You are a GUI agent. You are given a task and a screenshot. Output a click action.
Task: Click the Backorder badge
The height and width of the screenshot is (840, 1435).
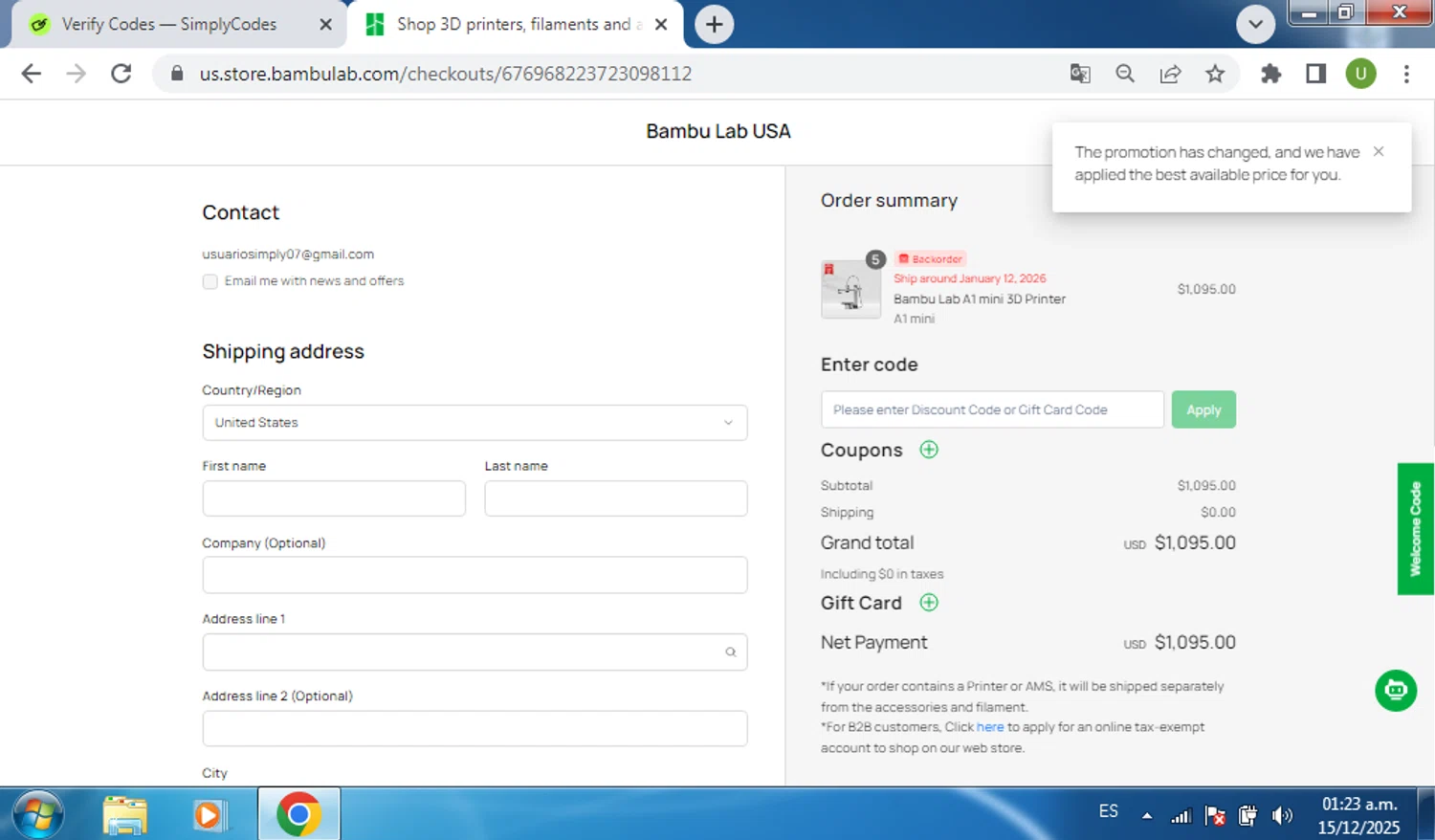[x=931, y=259]
